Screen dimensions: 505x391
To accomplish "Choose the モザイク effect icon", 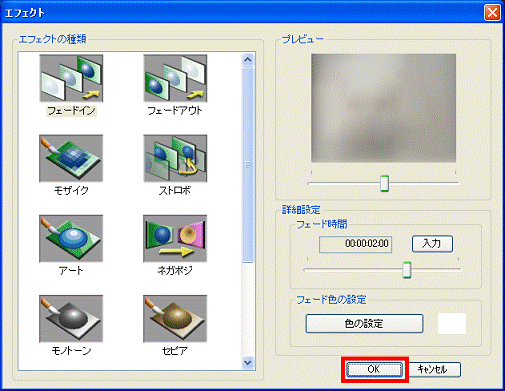I will [x=71, y=158].
